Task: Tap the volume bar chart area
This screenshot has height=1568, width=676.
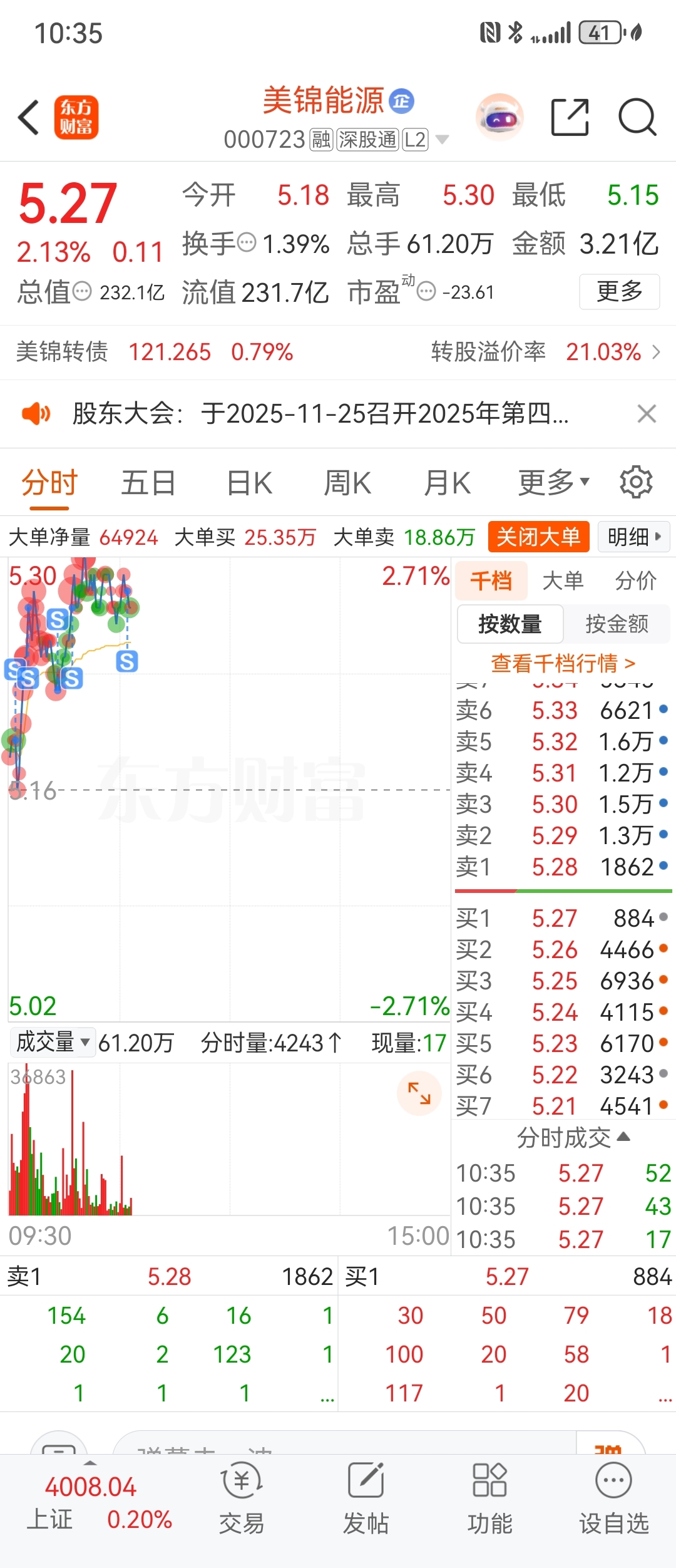Action: coord(229,1139)
